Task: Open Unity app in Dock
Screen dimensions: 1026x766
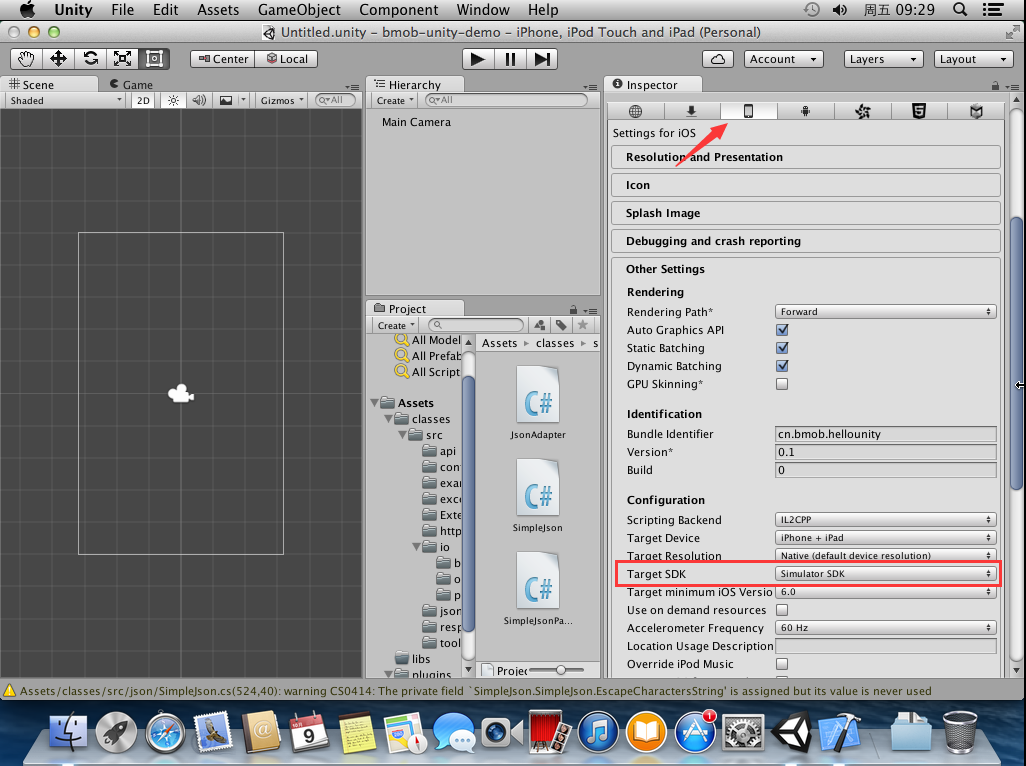Action: (x=792, y=731)
